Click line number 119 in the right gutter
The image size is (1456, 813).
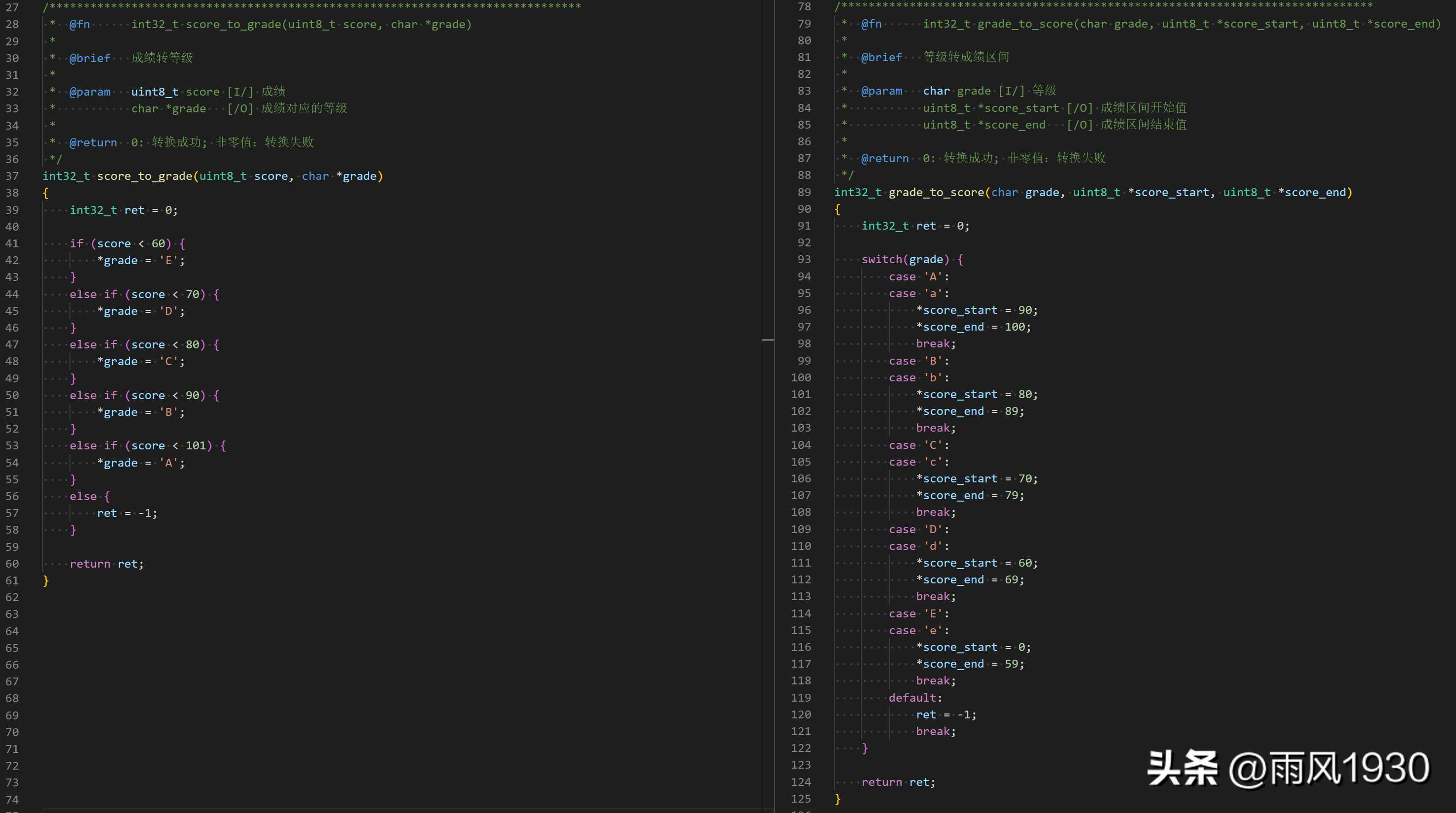coord(801,698)
